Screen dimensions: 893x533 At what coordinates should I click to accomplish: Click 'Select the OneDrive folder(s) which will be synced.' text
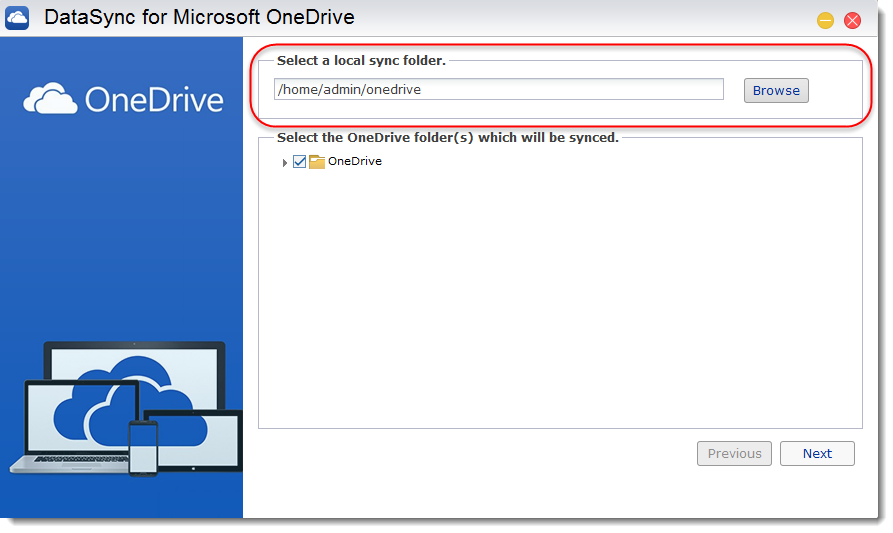tap(448, 137)
